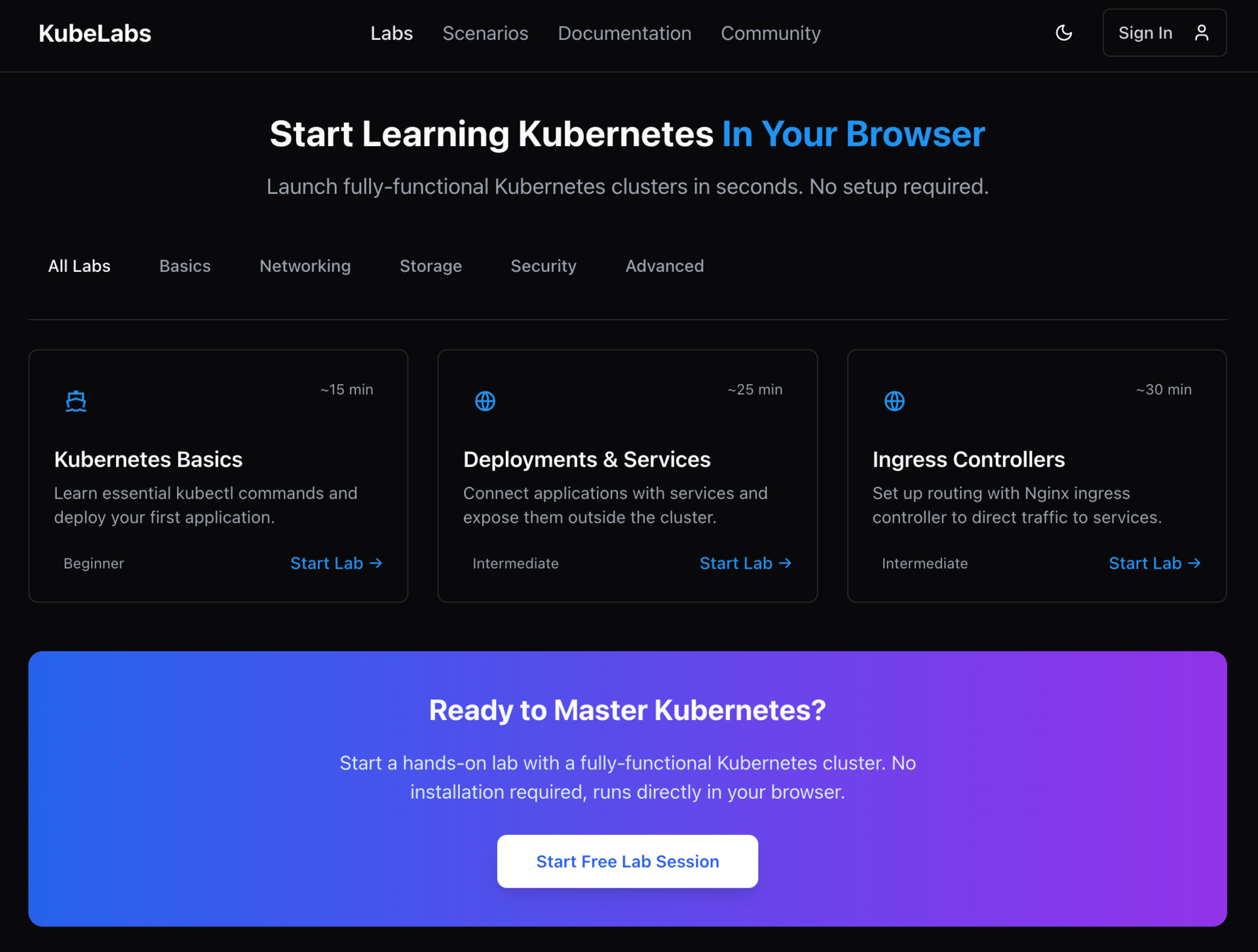Visit the Community navigation link
Image resolution: width=1258 pixels, height=952 pixels.
[771, 33]
